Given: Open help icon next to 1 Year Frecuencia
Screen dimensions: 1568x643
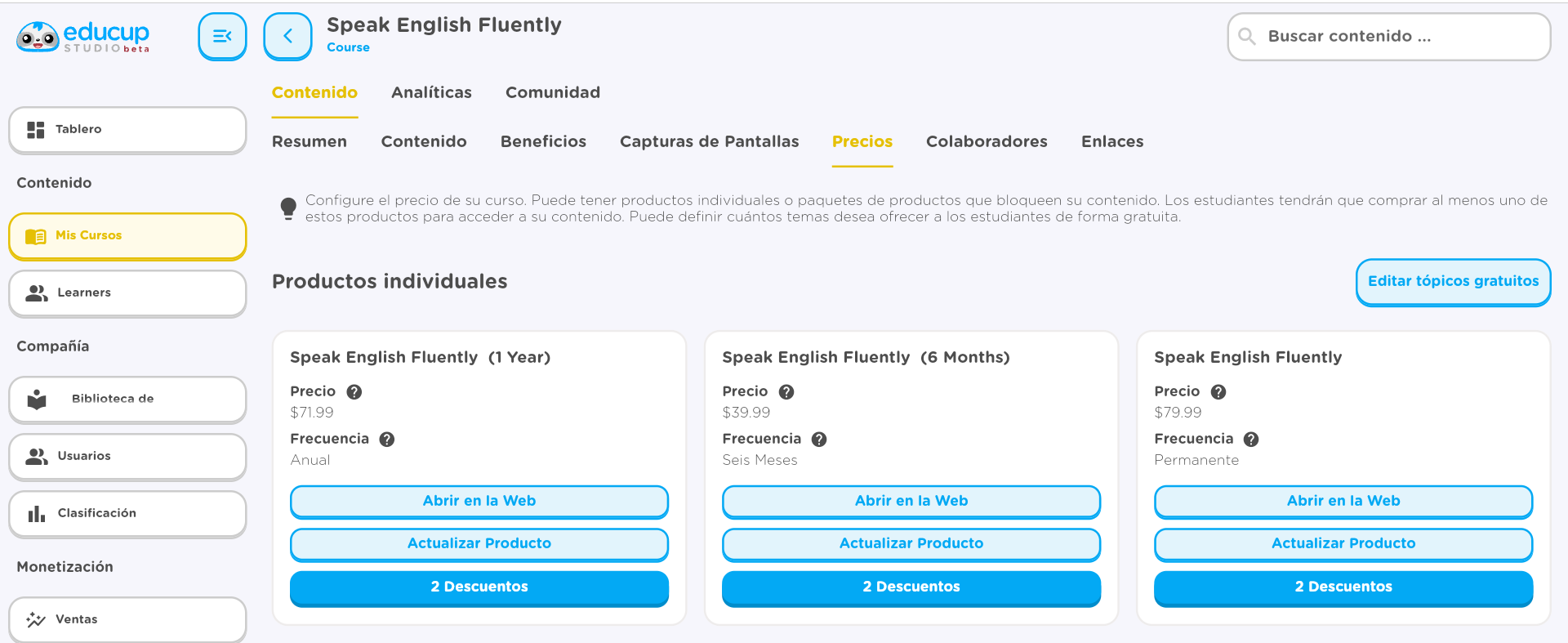Looking at the screenshot, I should click(387, 439).
